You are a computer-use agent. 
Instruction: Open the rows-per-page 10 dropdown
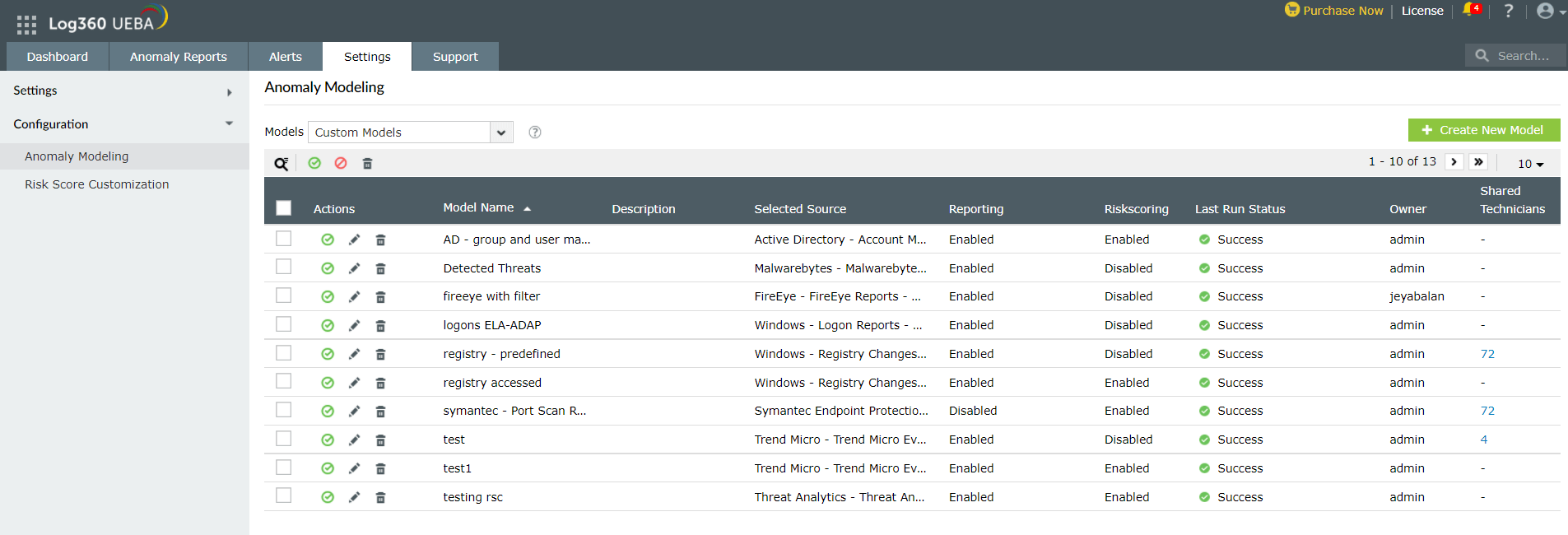1530,164
